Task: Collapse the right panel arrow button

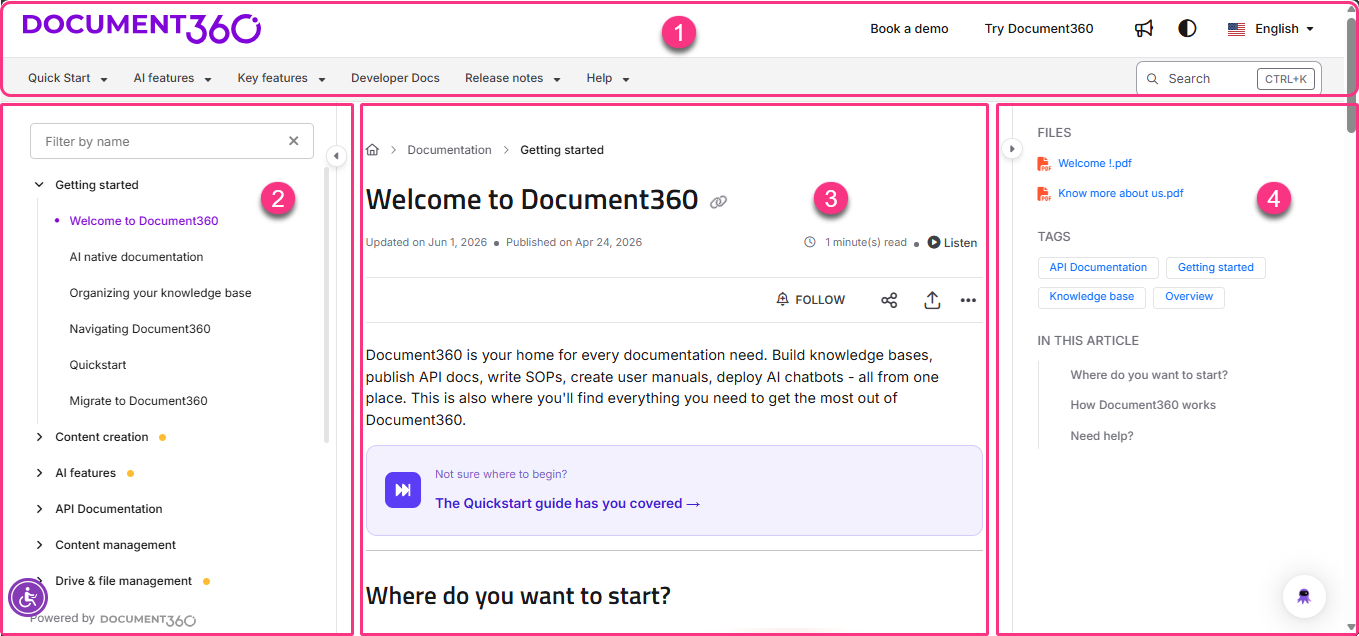Action: 1011,148
